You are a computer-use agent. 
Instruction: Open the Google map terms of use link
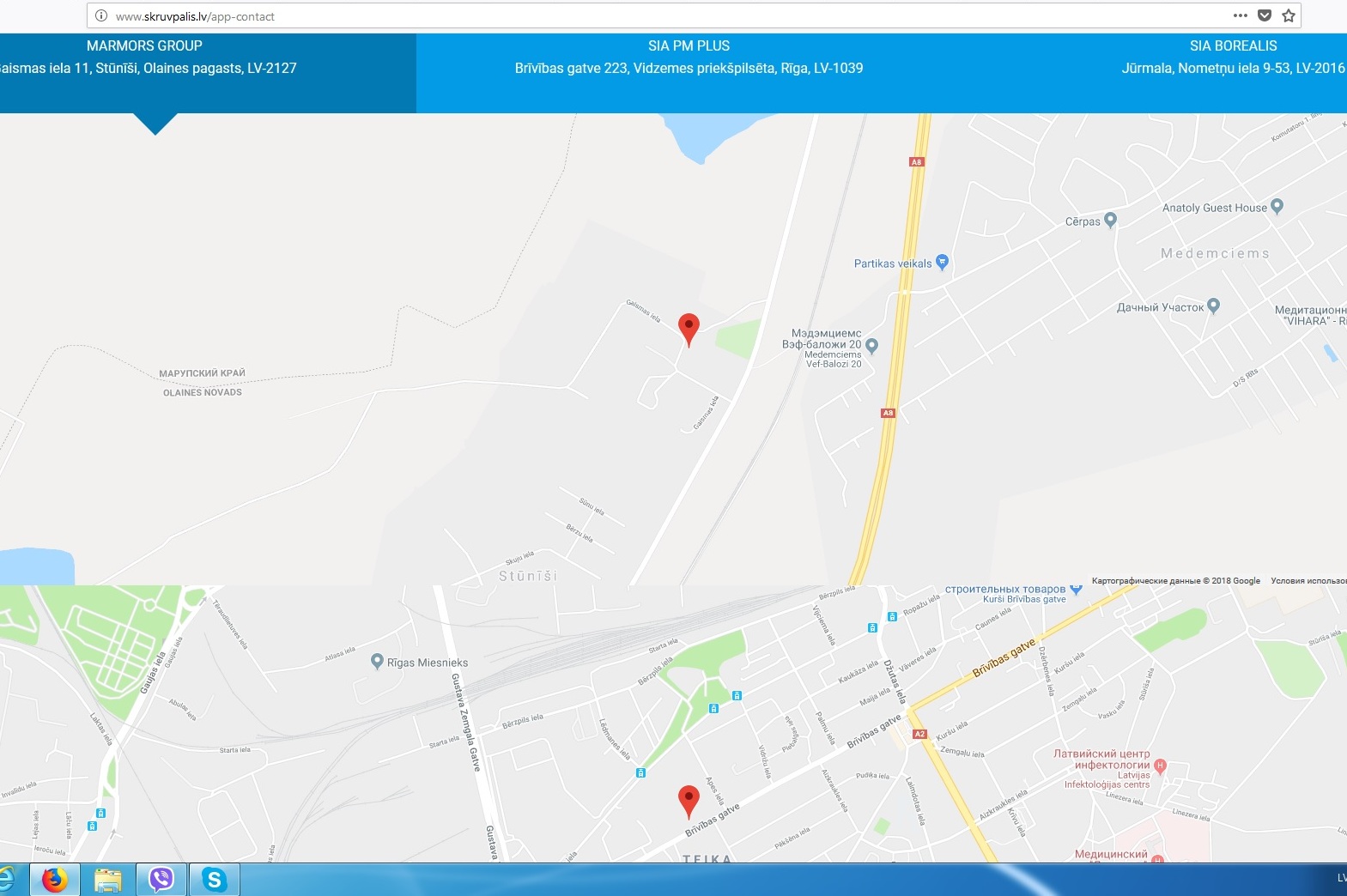[x=1308, y=581]
